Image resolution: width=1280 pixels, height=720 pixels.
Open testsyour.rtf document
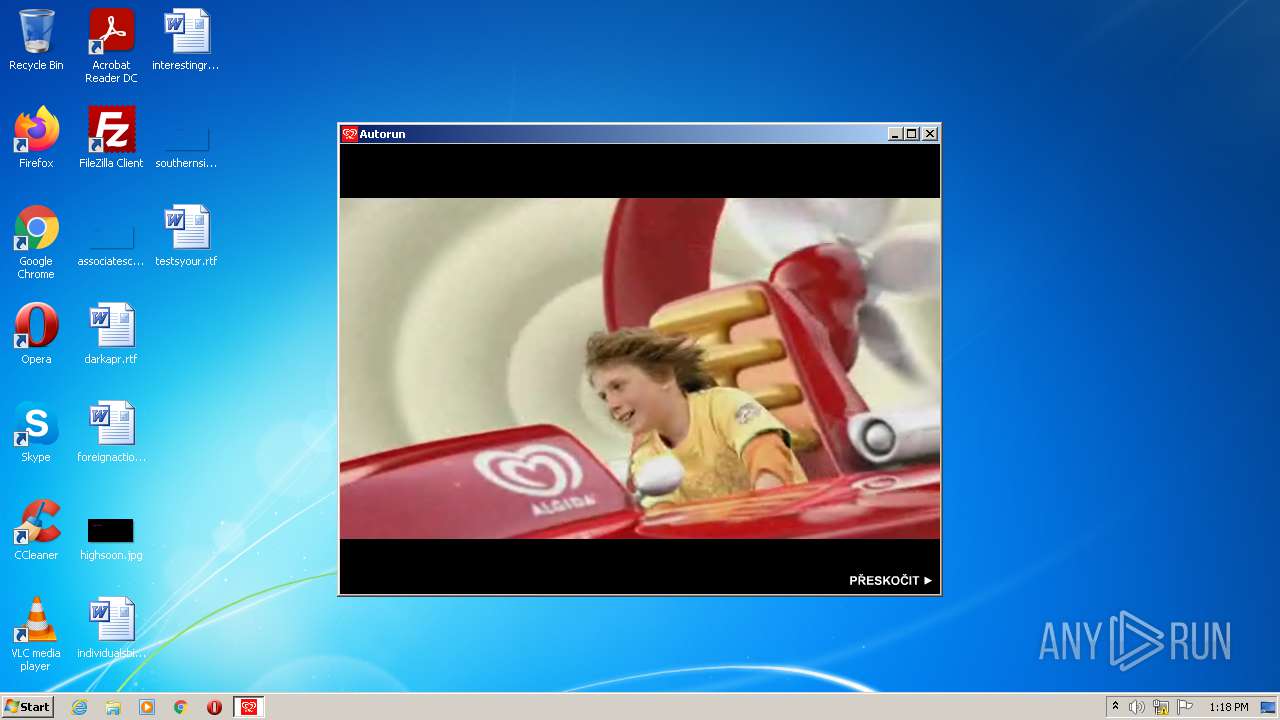[186, 236]
